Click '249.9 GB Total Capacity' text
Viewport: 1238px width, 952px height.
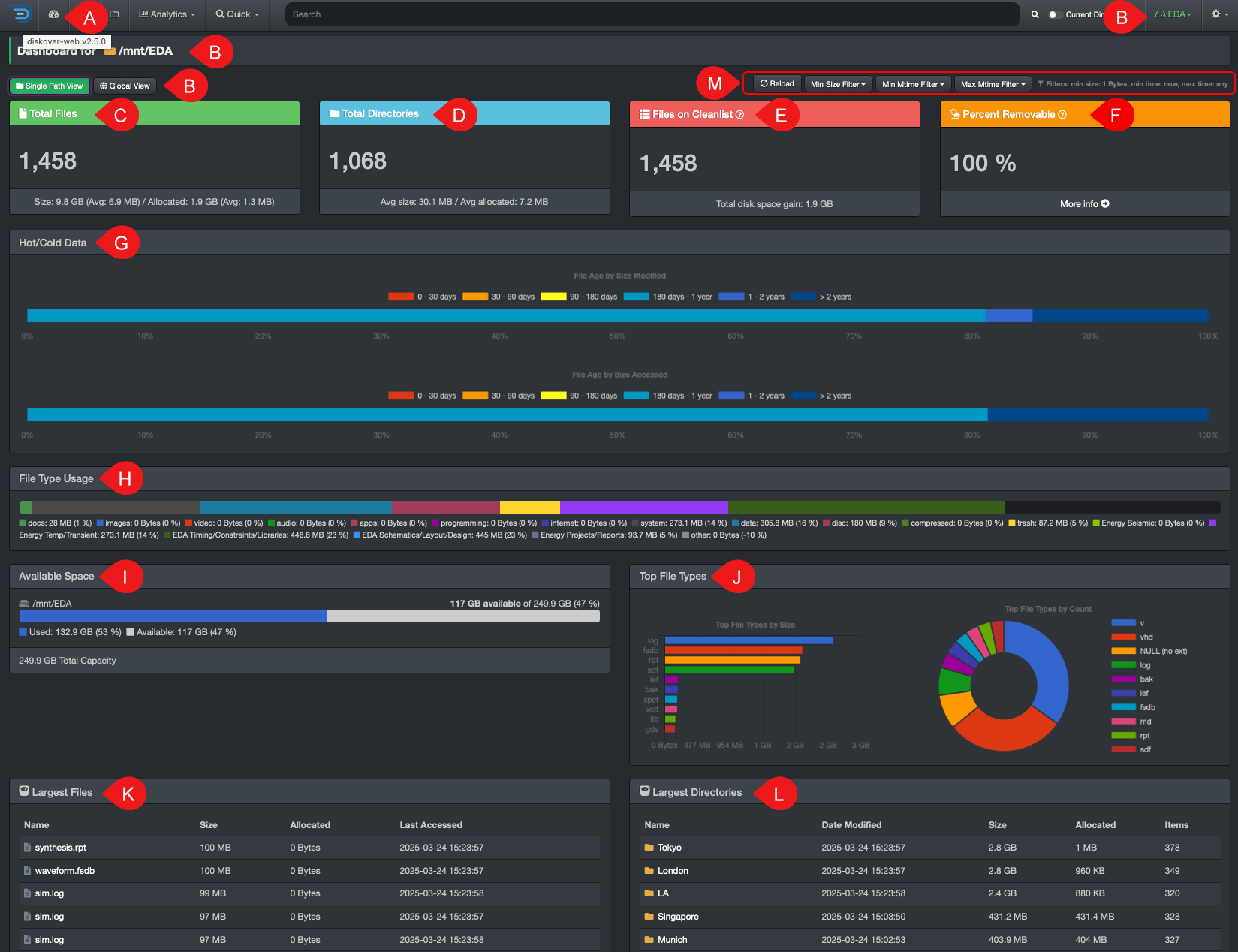click(68, 661)
